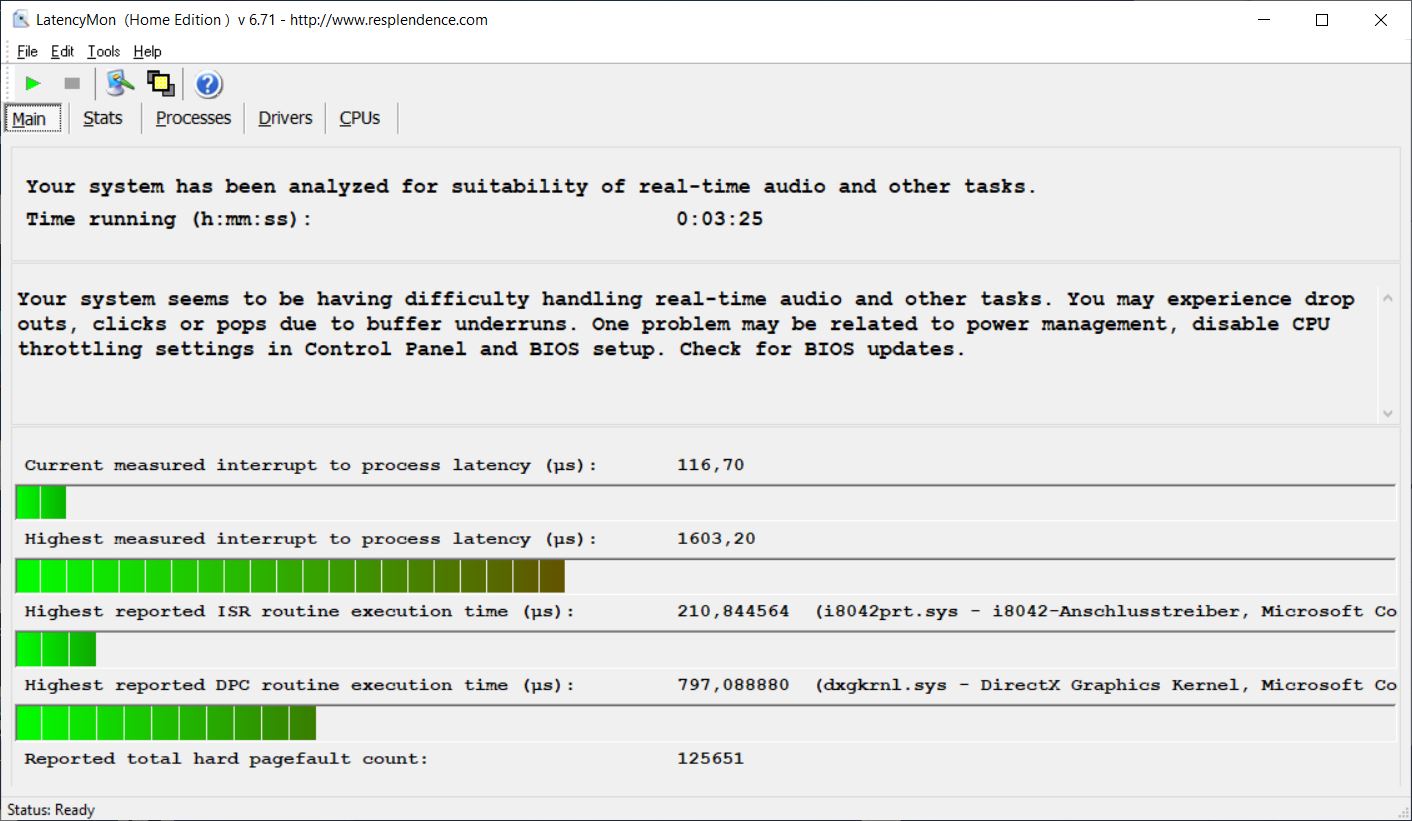Start monitoring with the green play button

point(33,84)
